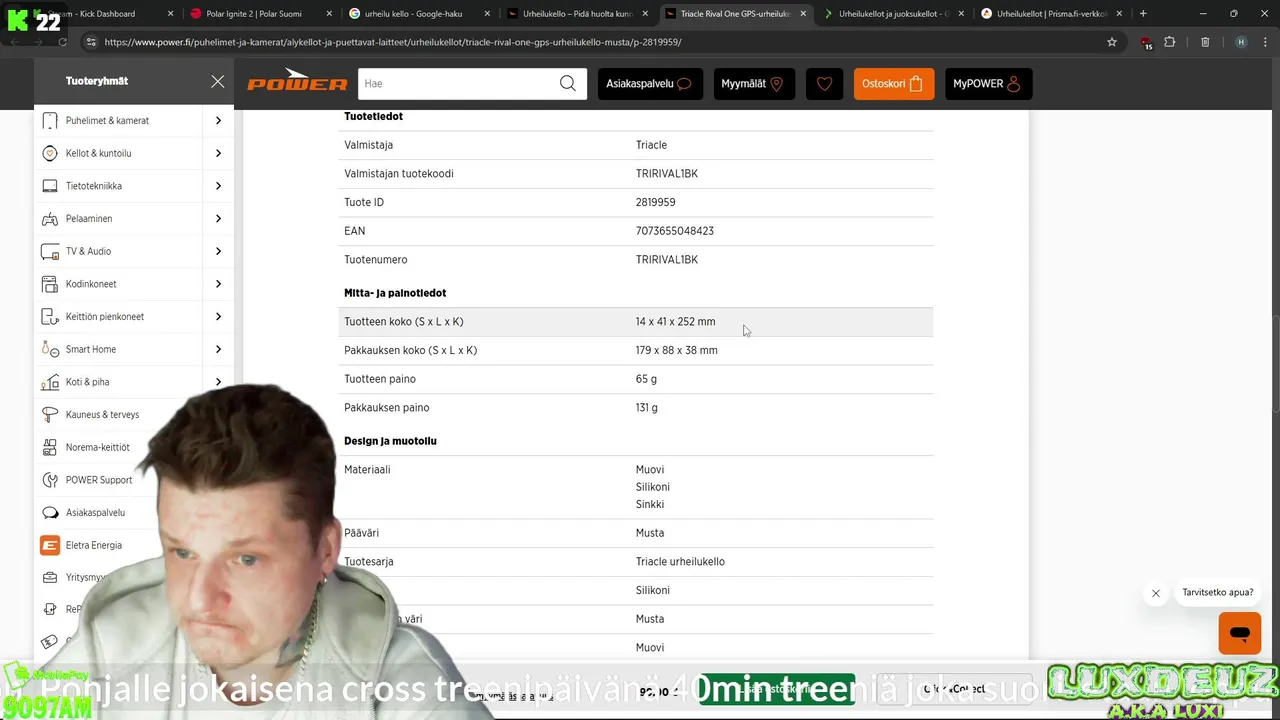Open Kellot & kuntoilu category

[x=98, y=154]
